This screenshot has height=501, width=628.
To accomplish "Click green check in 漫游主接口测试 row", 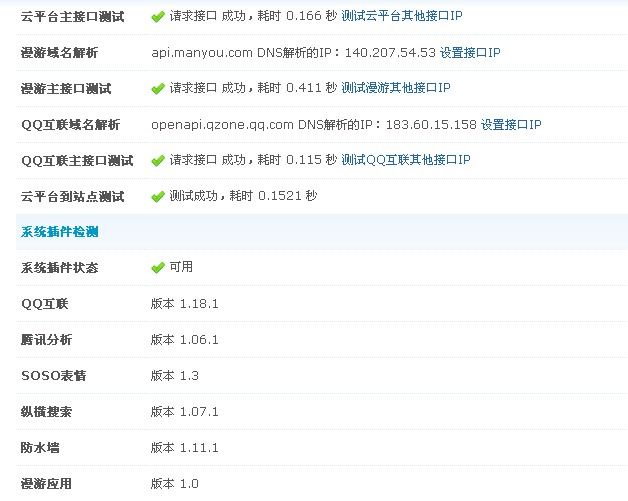I will click(x=158, y=88).
